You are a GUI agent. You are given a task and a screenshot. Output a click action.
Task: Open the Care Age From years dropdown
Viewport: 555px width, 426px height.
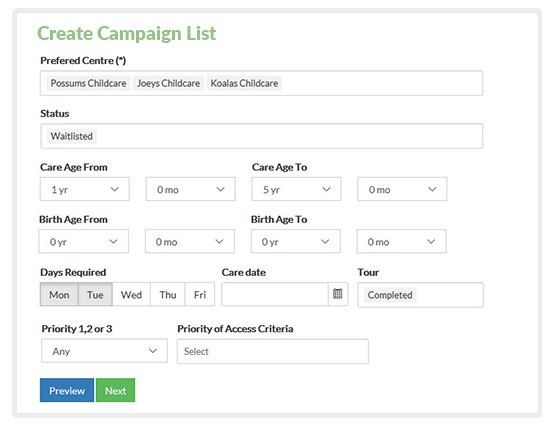tap(85, 189)
